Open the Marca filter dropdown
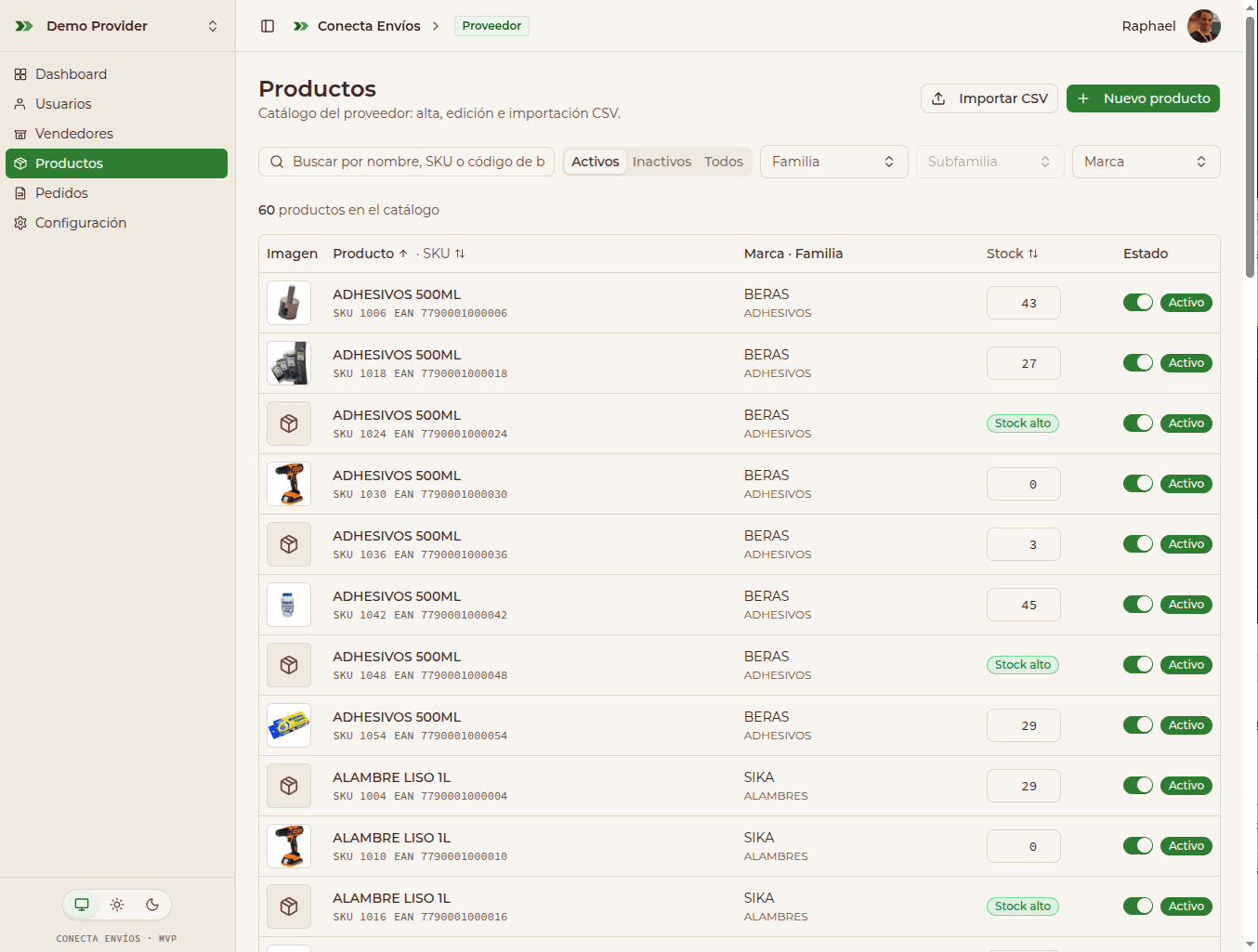 click(x=1146, y=162)
